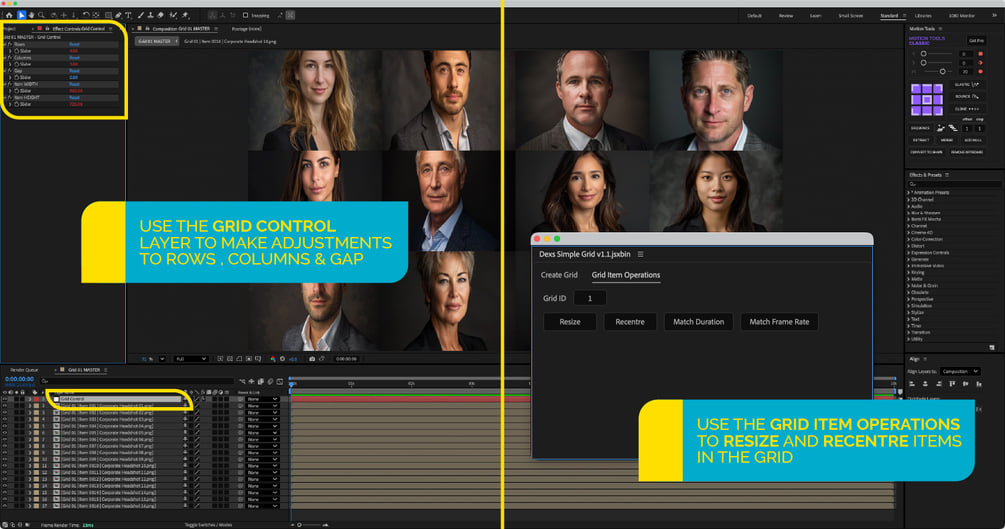Select the Rectangle shape tool
This screenshot has height=529, width=1005.
pos(108,15)
